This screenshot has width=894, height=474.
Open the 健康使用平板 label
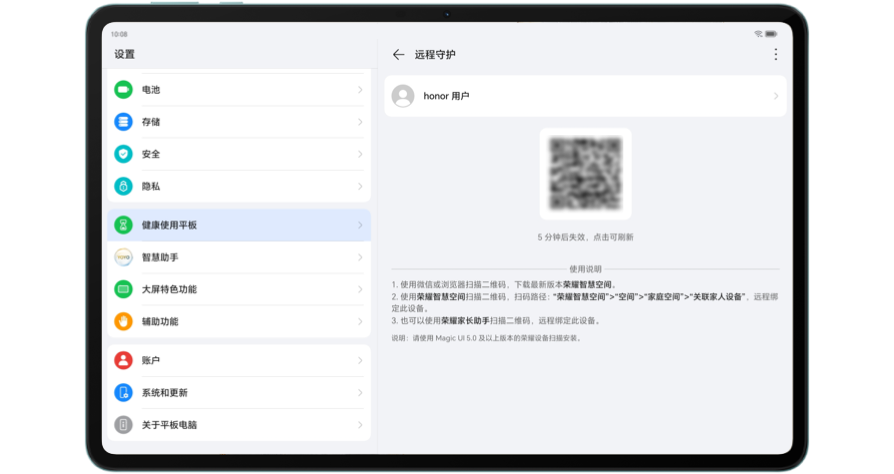[x=169, y=225]
